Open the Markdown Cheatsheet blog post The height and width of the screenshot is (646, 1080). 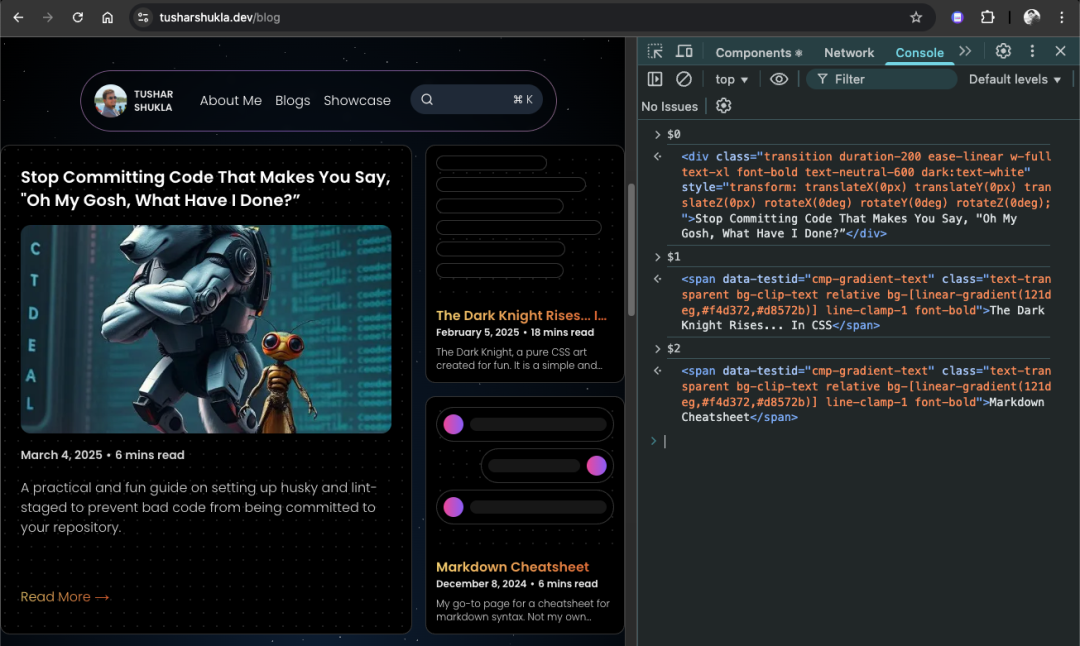point(512,567)
